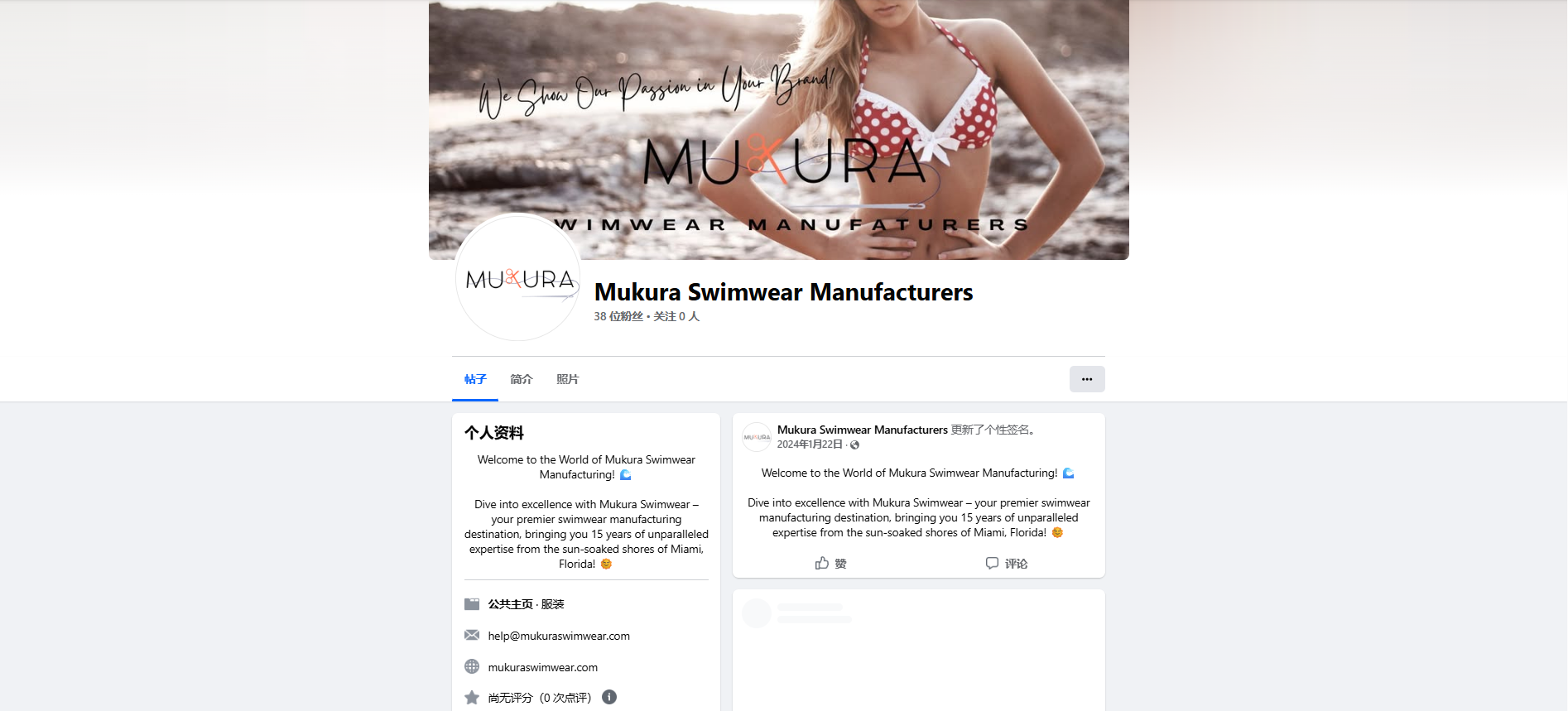Click the star rating icon
This screenshot has width=1568, height=711.
[x=472, y=697]
